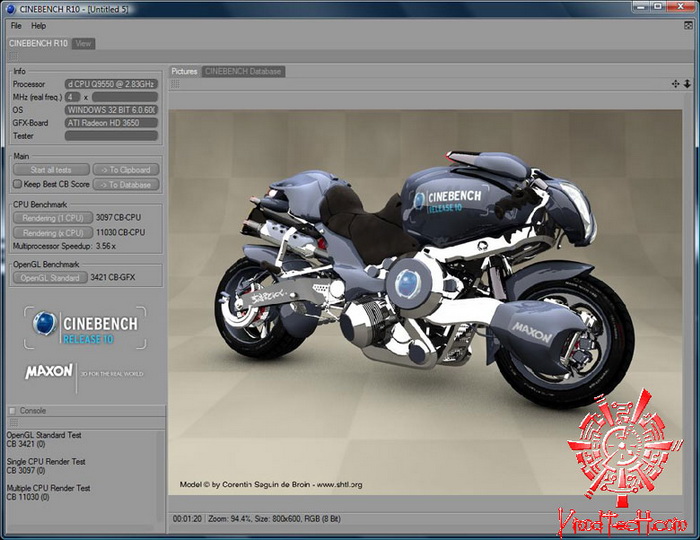Click the Start all tests button
This screenshot has height=540, width=700.
(51, 170)
